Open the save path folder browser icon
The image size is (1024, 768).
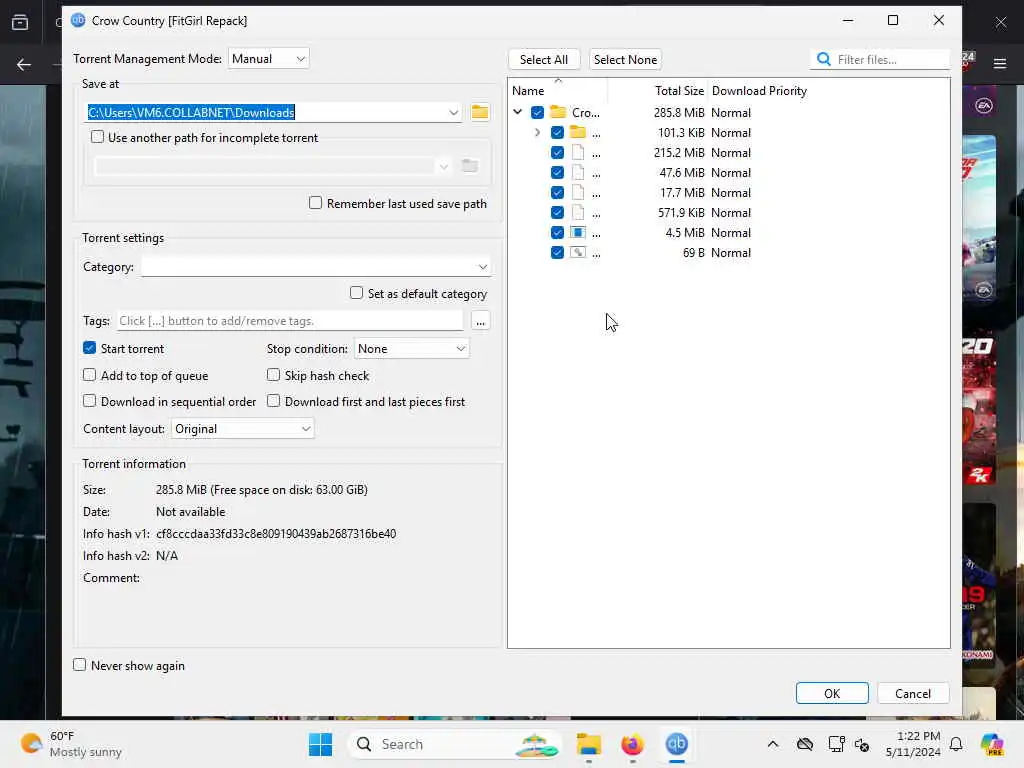click(480, 112)
